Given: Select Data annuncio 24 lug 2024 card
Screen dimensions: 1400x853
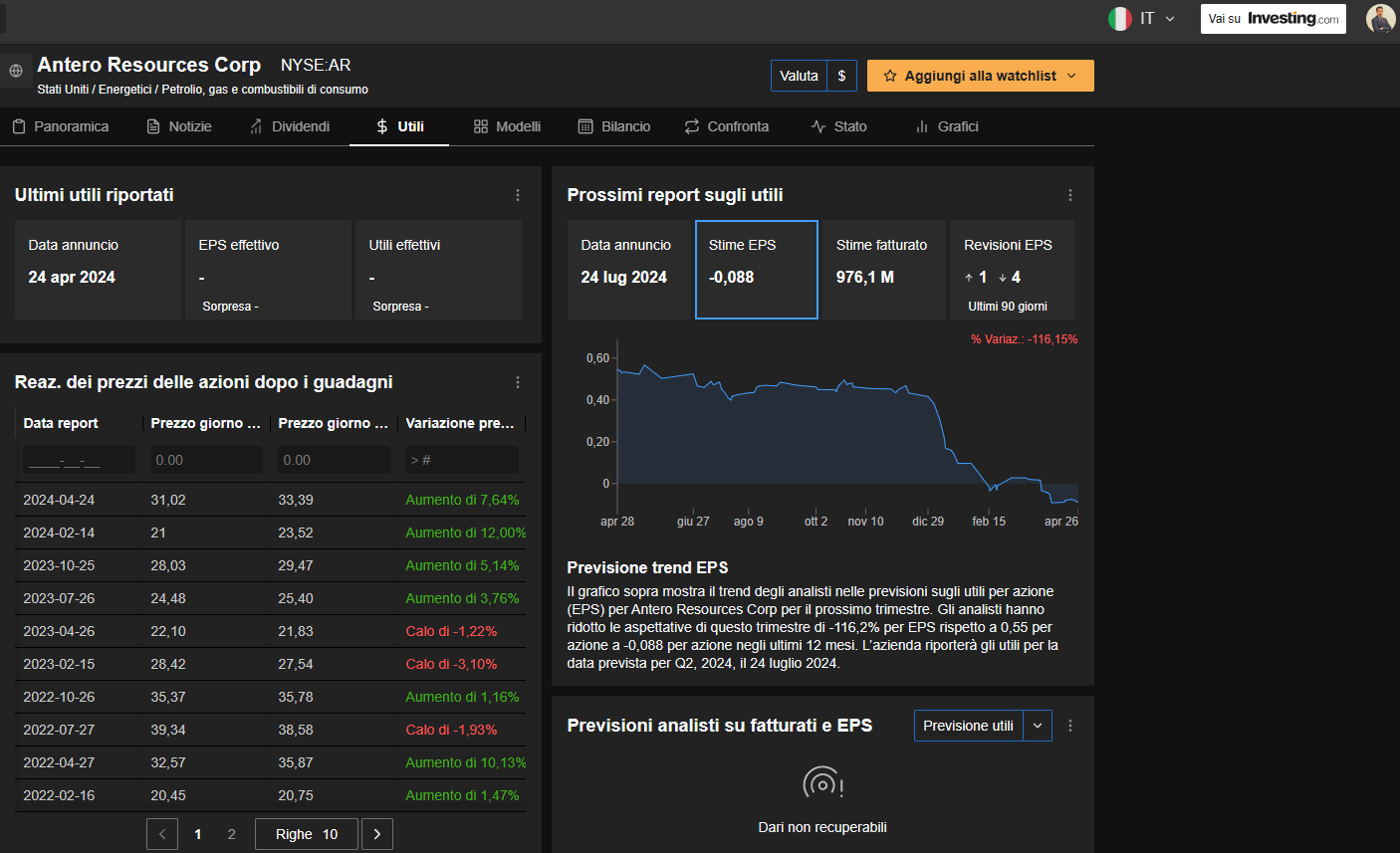Looking at the screenshot, I should click(628, 270).
